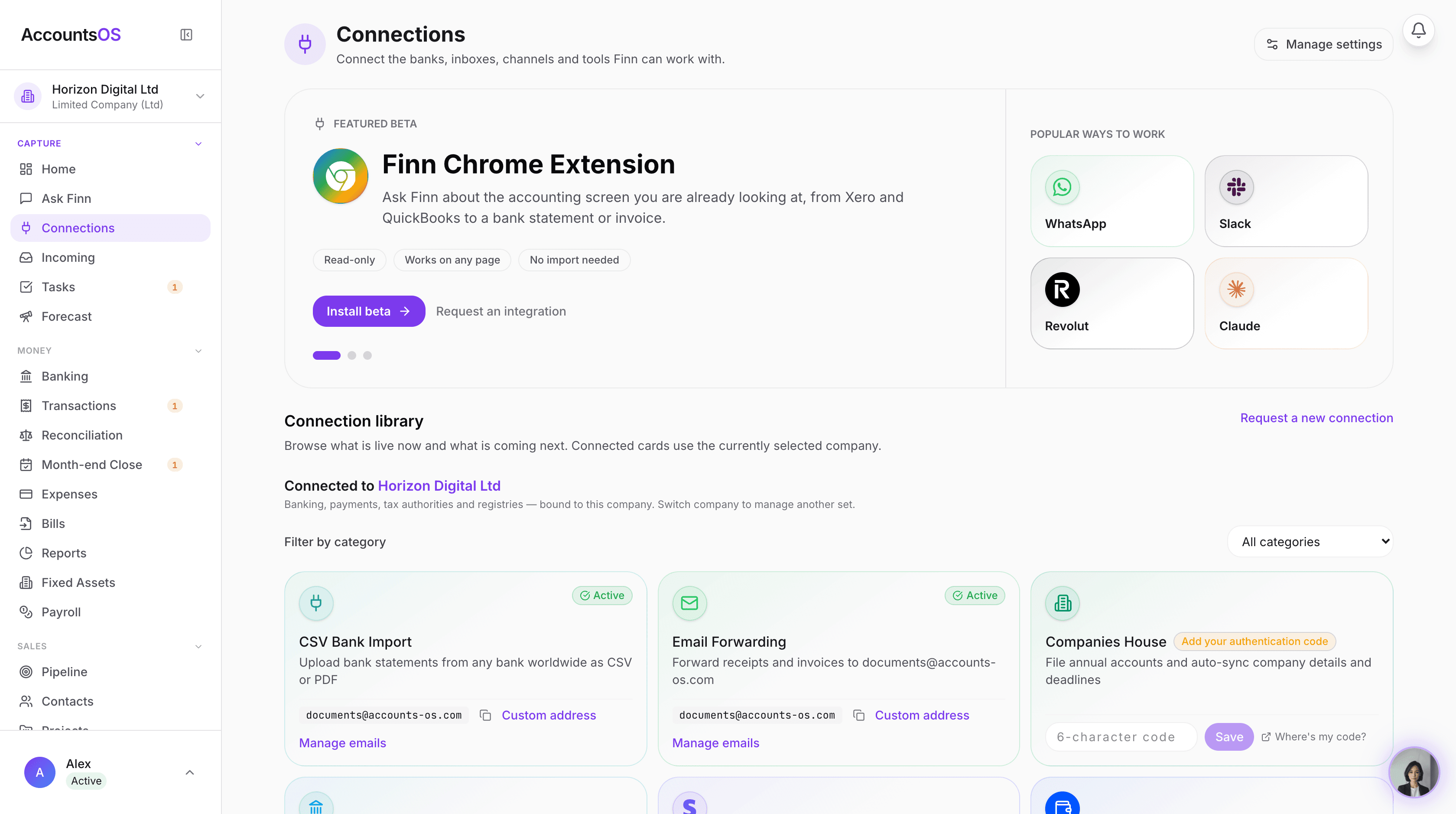This screenshot has height=814, width=1456.
Task: Click the Connections plug icon in page header
Action: click(305, 44)
